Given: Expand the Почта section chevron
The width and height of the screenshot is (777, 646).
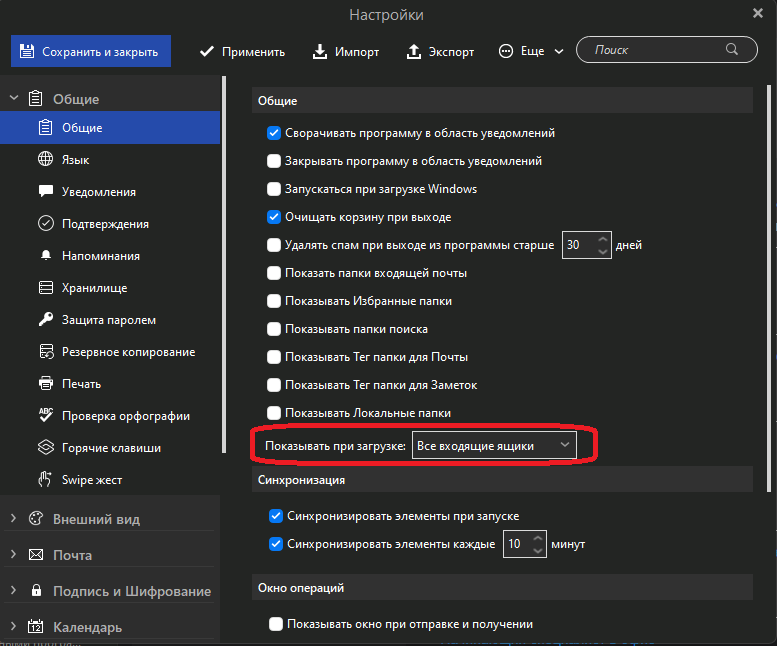Looking at the screenshot, I should [13, 554].
